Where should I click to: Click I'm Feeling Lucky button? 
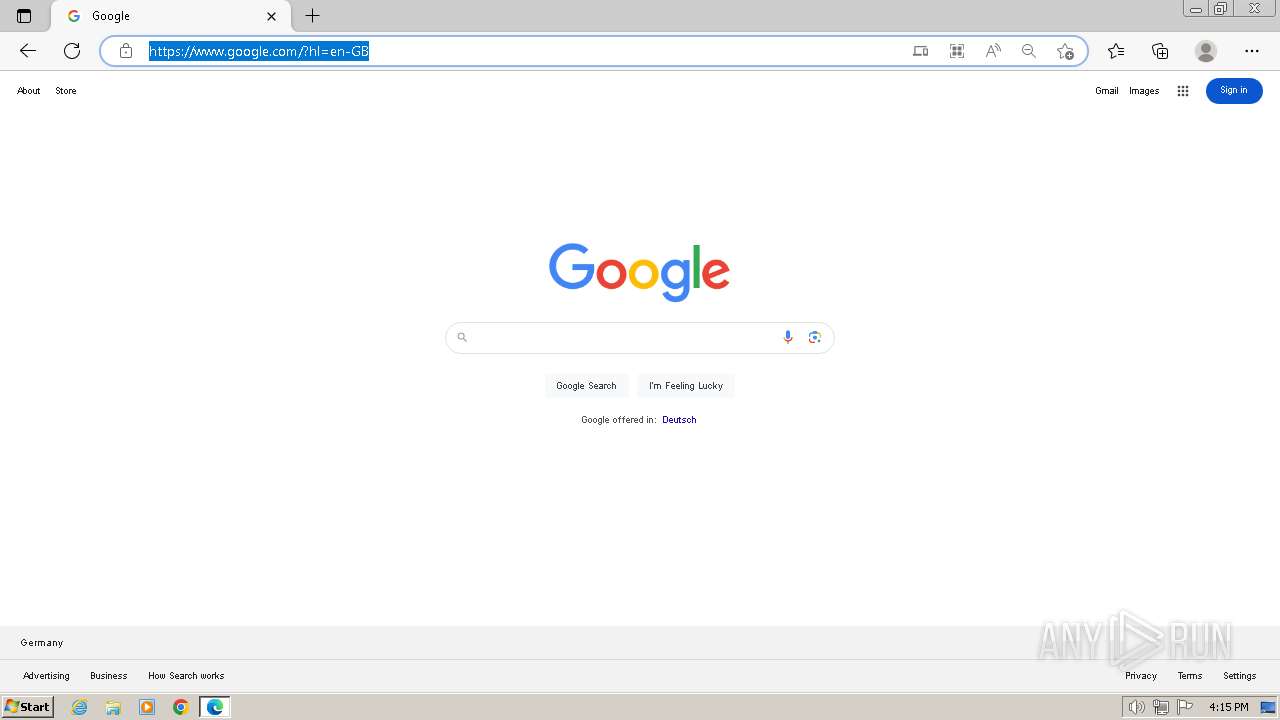[686, 386]
